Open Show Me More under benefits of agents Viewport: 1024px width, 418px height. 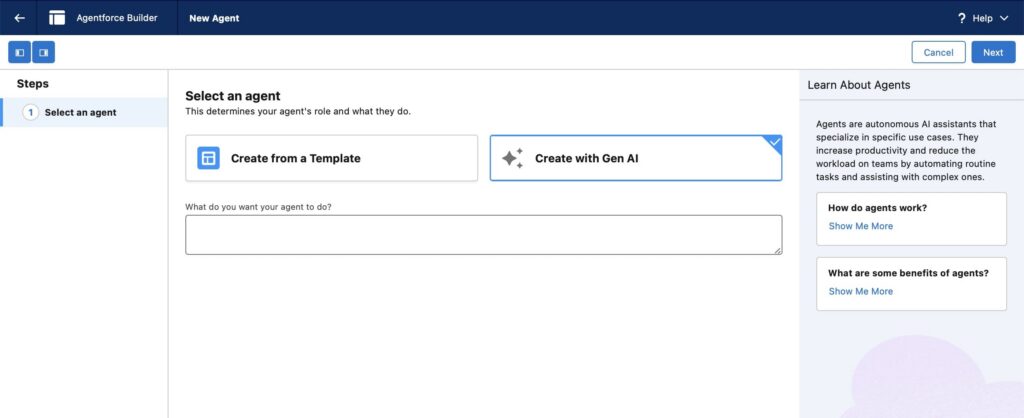pos(861,291)
